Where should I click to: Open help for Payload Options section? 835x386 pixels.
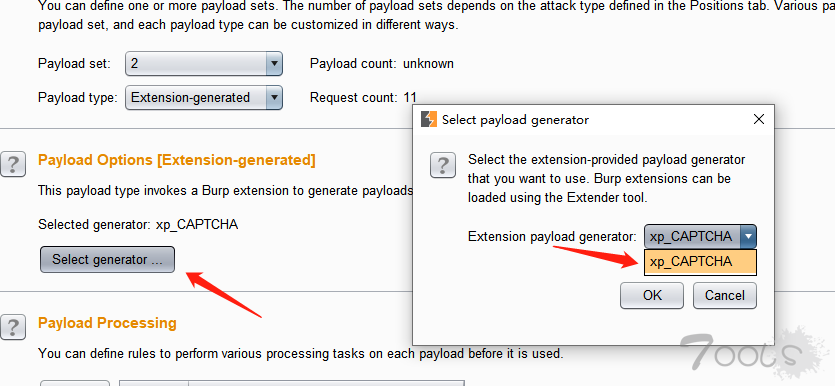(x=13, y=165)
